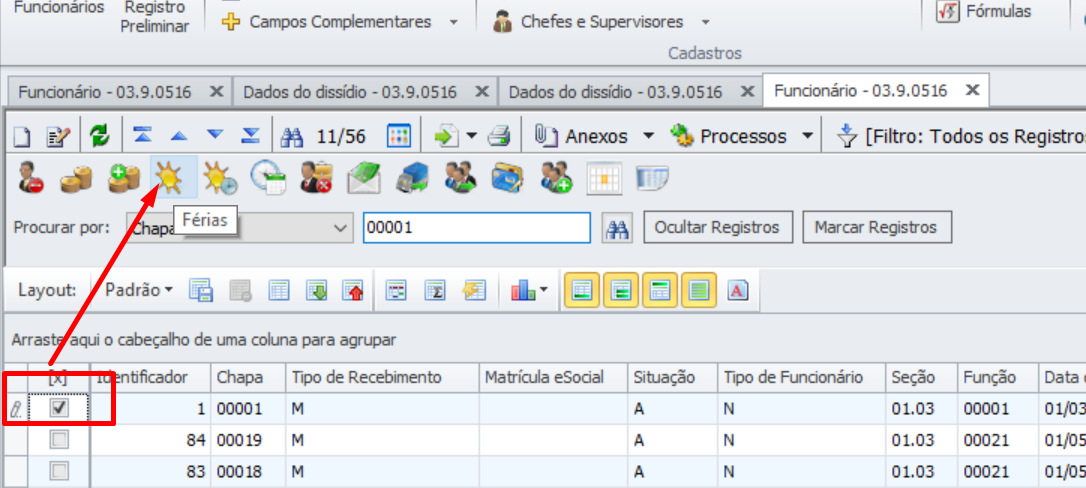Go to the last record
Image resolution: width=1086 pixels, height=488 pixels.
pyautogui.click(x=250, y=136)
